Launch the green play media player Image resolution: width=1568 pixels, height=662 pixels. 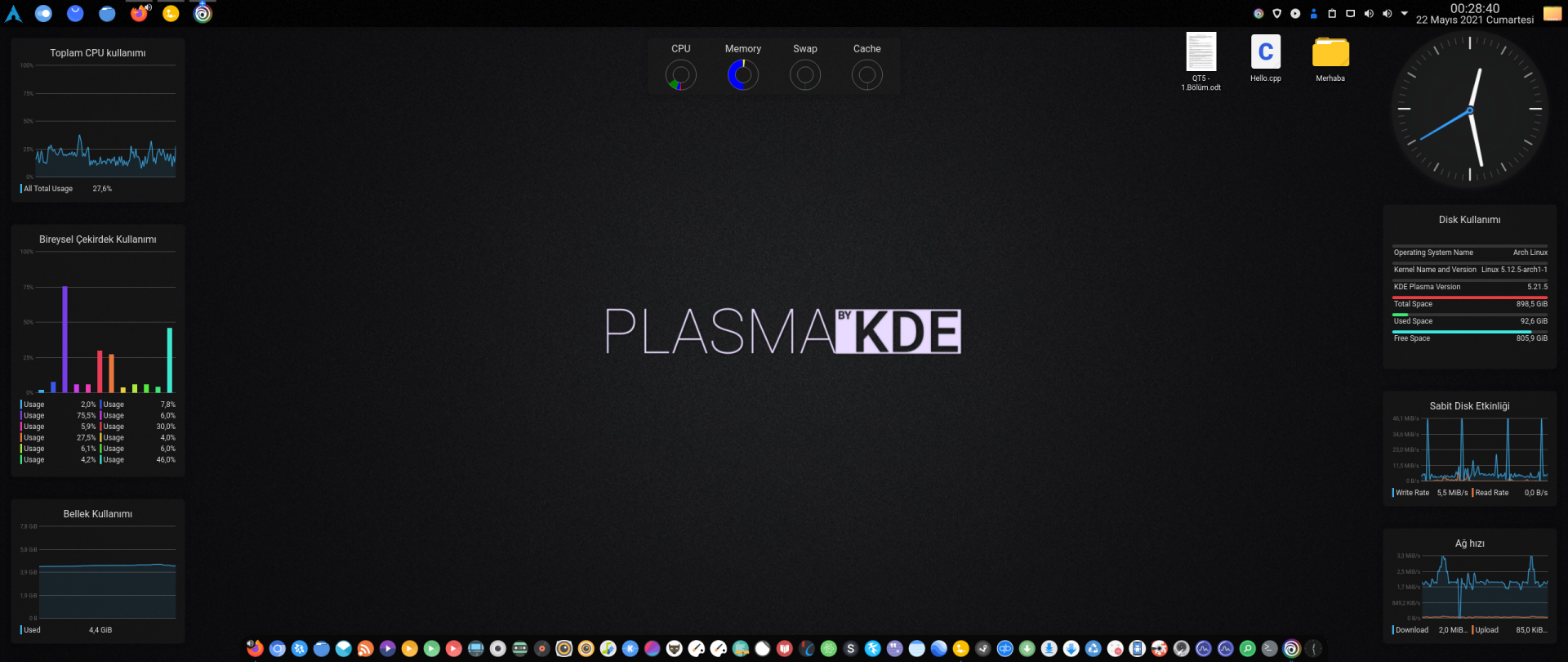click(x=432, y=648)
